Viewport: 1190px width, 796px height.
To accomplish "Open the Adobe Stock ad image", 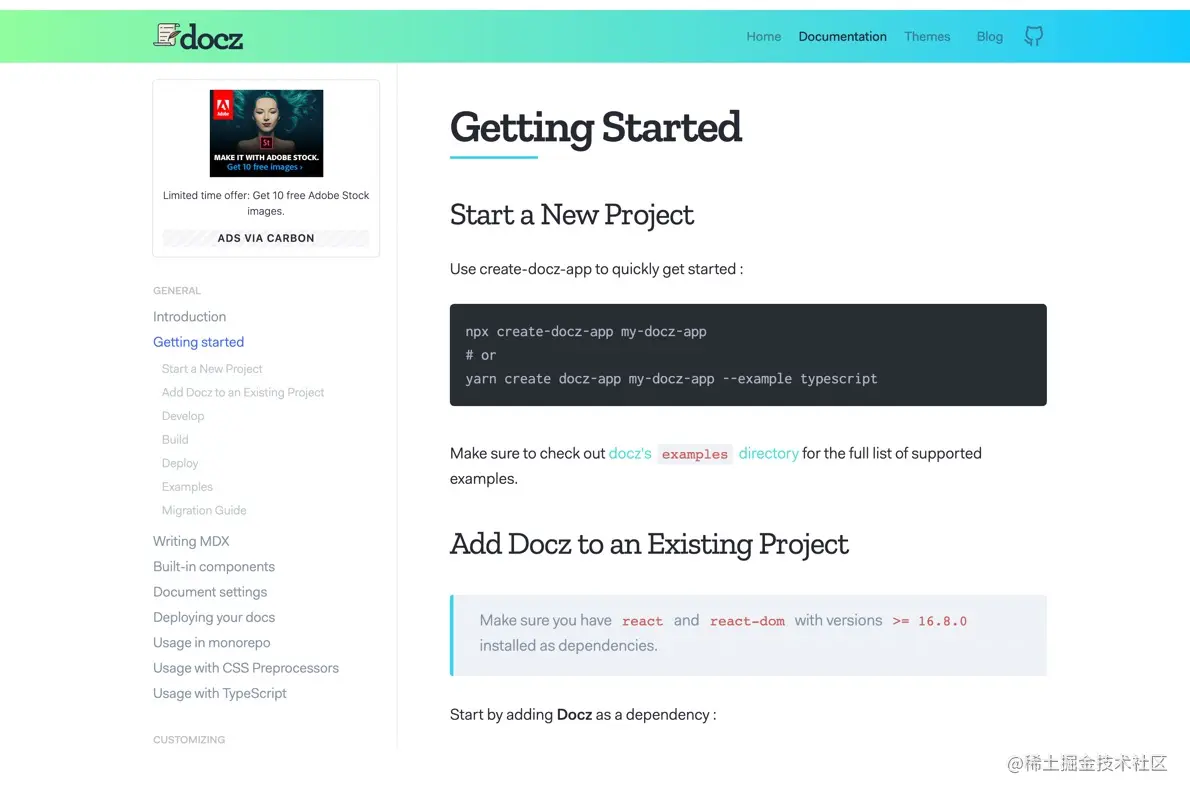I will [266, 133].
